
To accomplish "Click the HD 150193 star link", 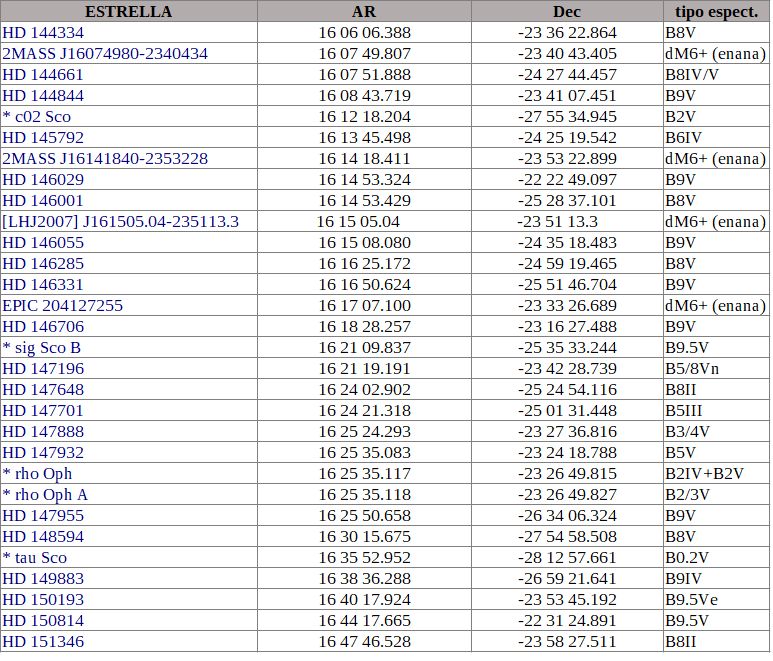I will 43,599.
